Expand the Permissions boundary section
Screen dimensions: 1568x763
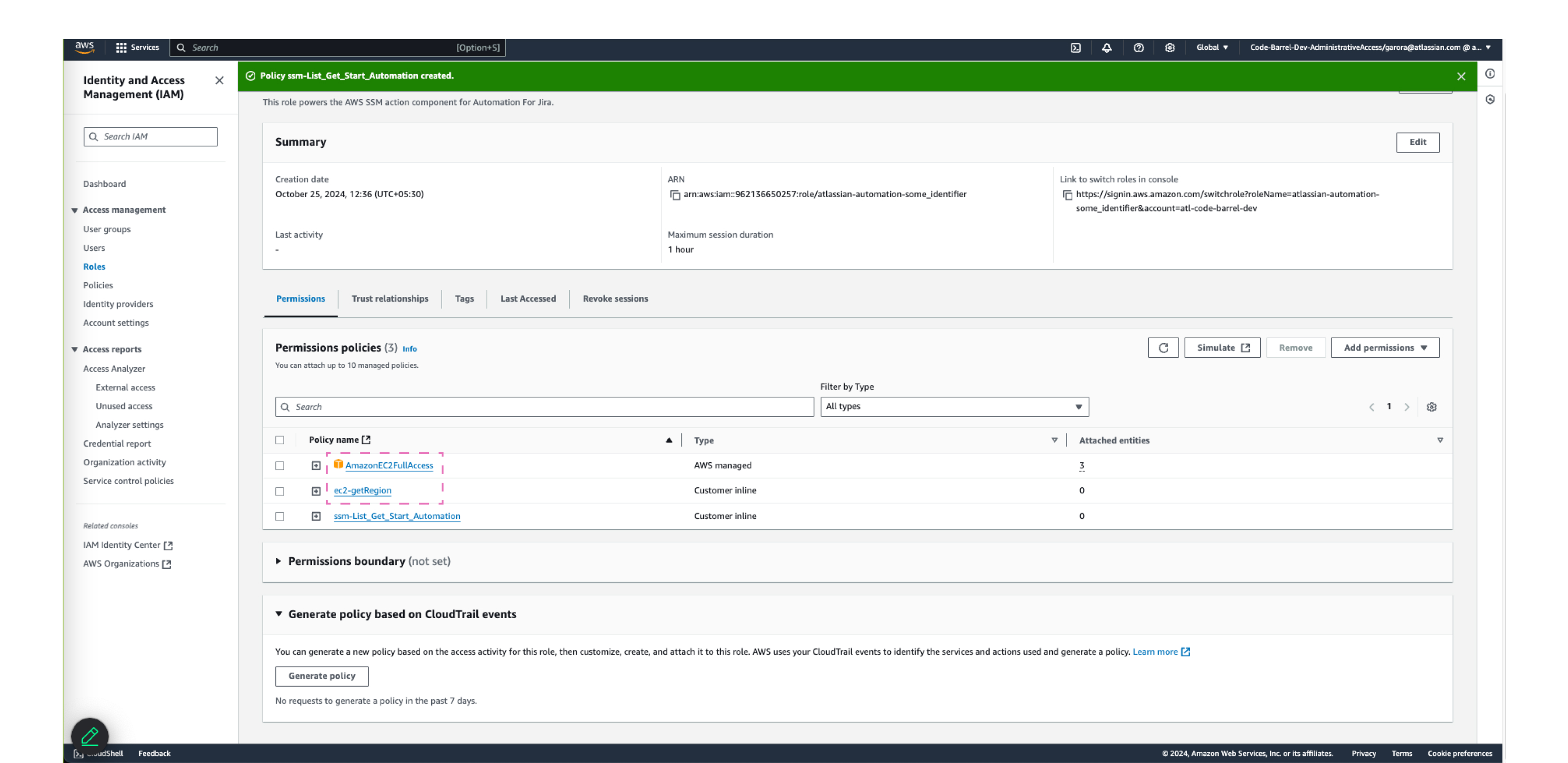coord(278,562)
